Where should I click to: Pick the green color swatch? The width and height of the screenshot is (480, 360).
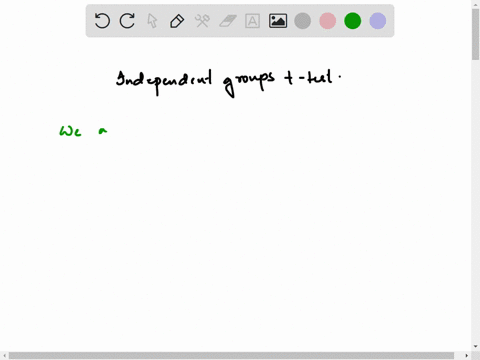pyautogui.click(x=353, y=21)
